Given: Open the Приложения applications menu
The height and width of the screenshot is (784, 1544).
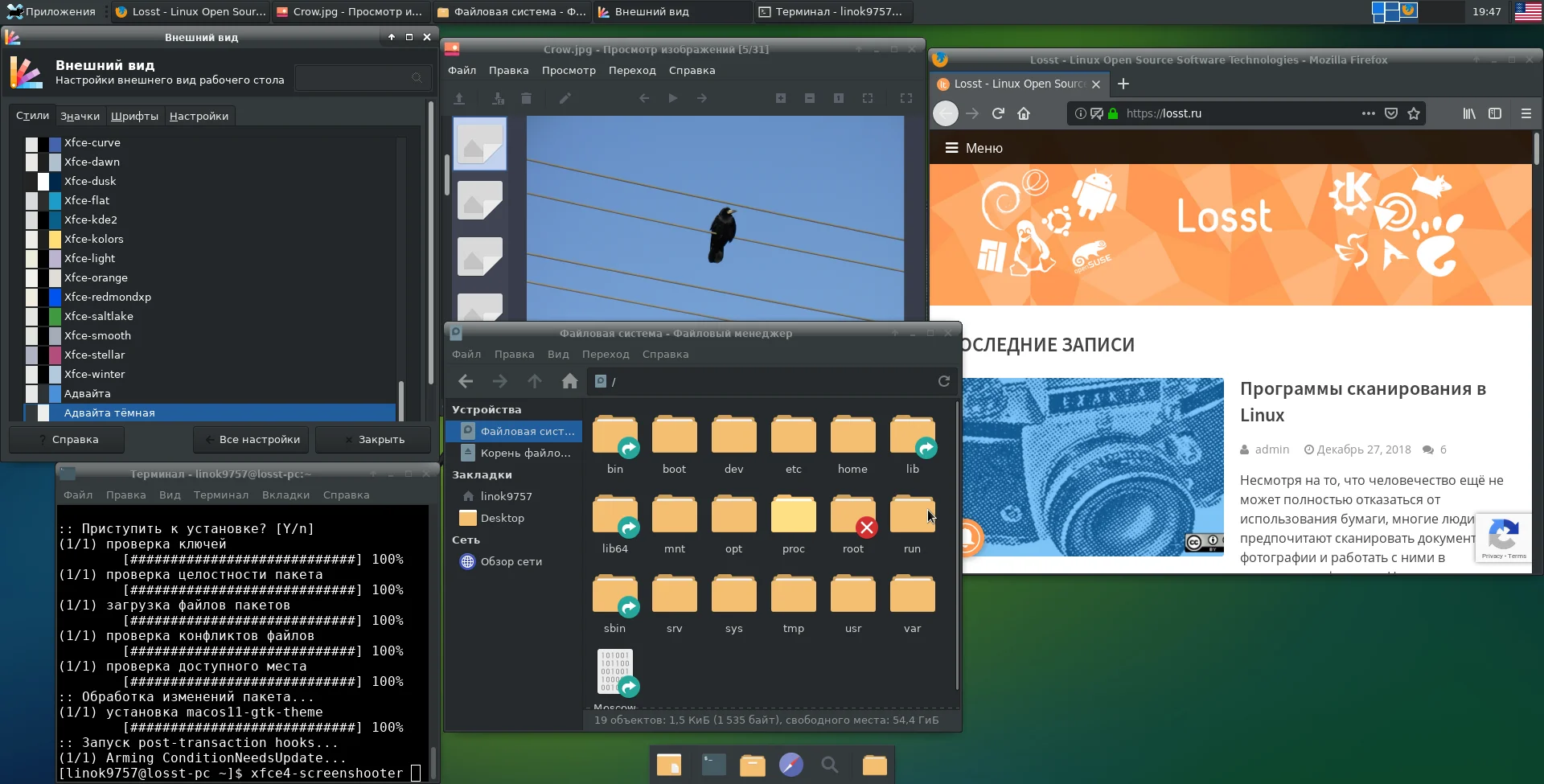Looking at the screenshot, I should (51, 11).
